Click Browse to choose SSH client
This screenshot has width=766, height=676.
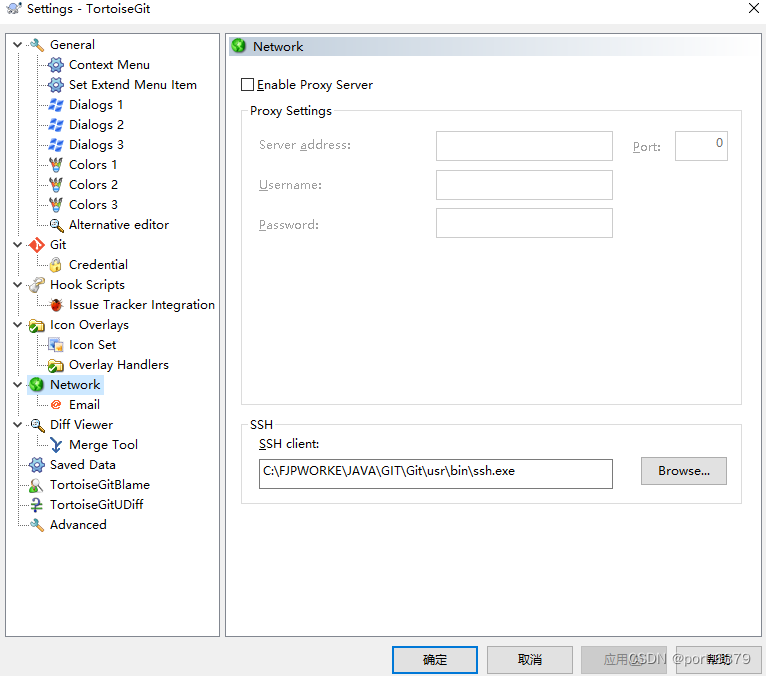683,471
